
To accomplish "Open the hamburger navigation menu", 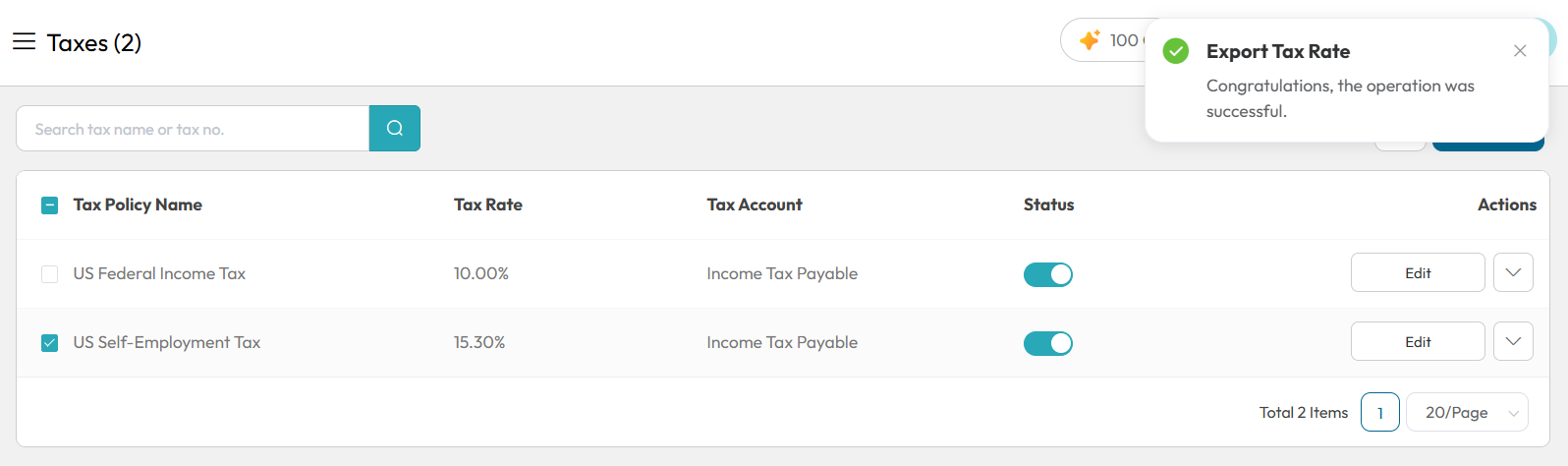I will (24, 41).
